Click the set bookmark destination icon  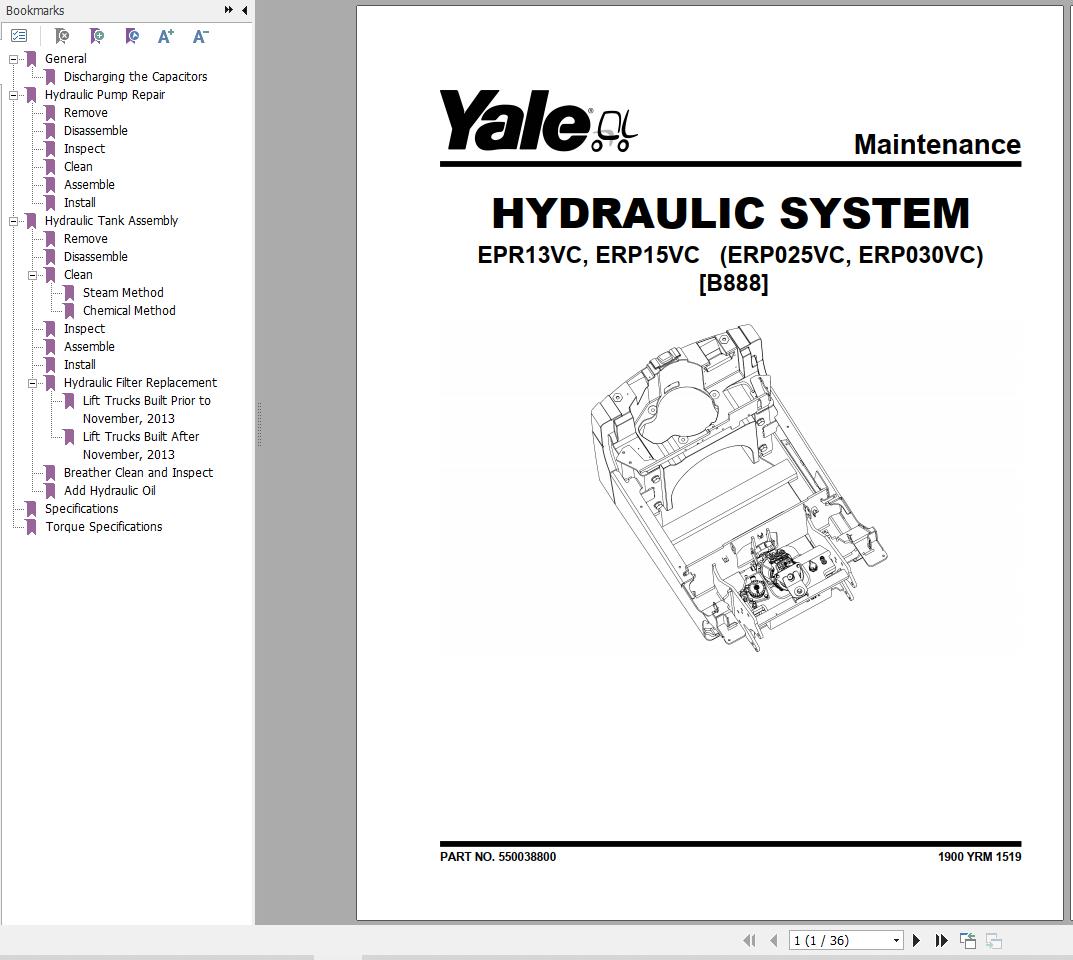(x=132, y=36)
